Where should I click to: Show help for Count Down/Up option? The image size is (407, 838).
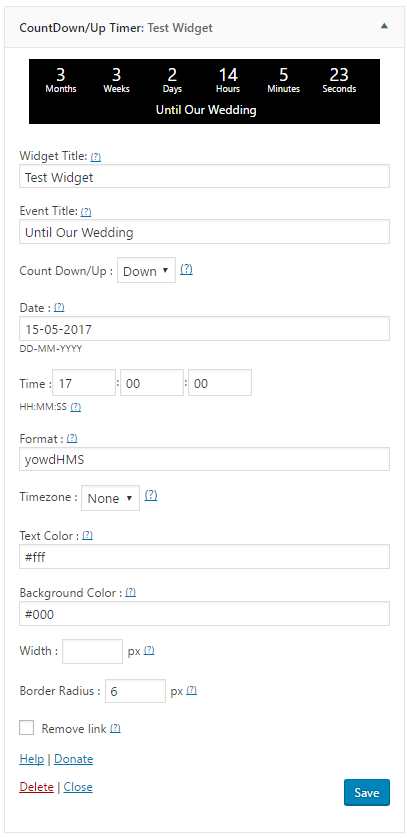tap(186, 270)
